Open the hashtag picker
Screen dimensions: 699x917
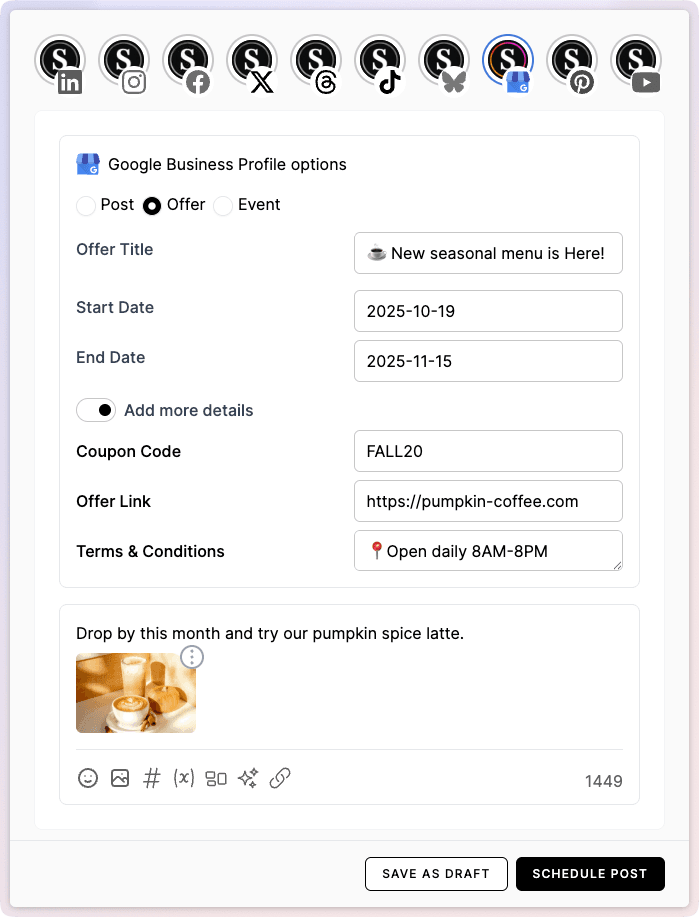point(151,778)
